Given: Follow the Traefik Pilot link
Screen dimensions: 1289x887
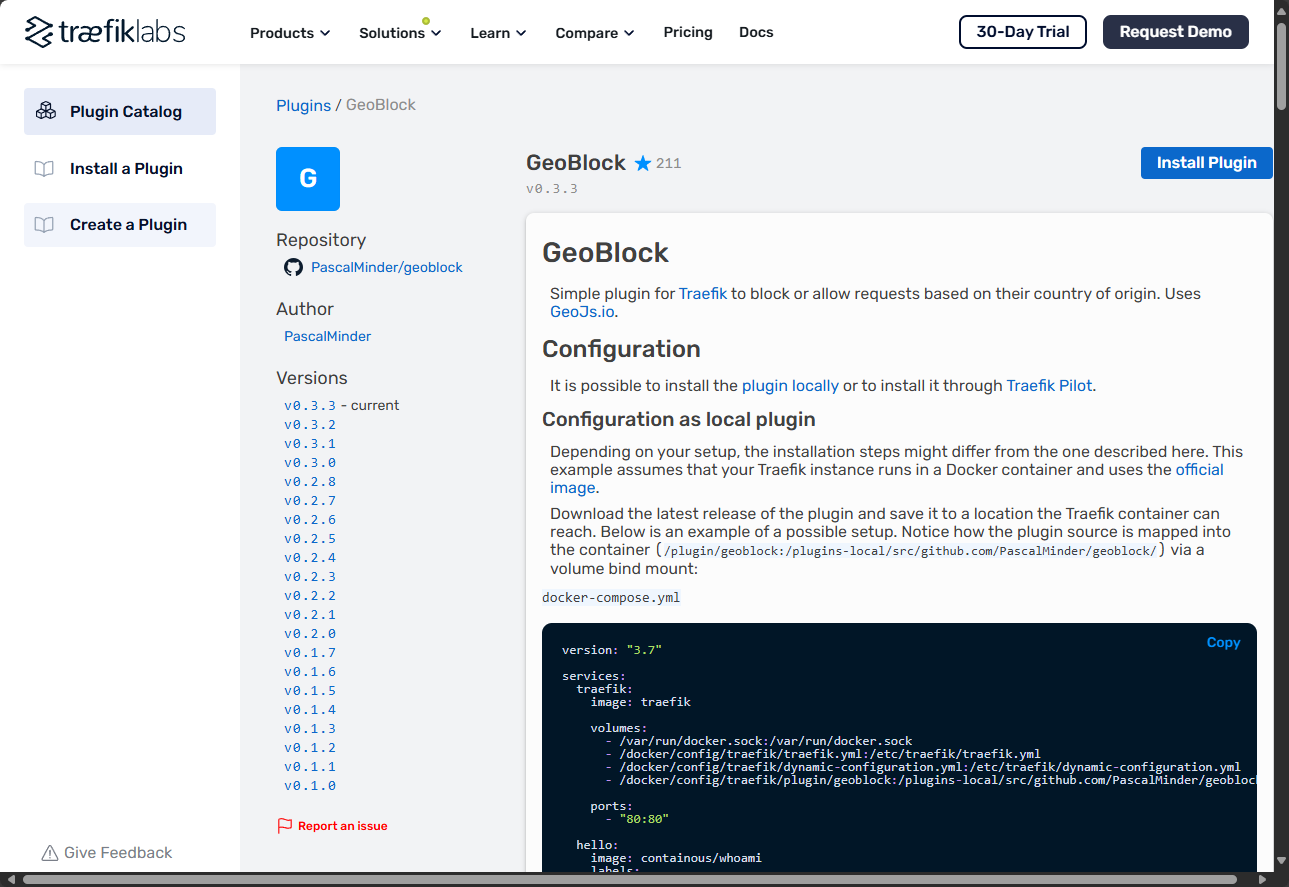Looking at the screenshot, I should 1050,385.
